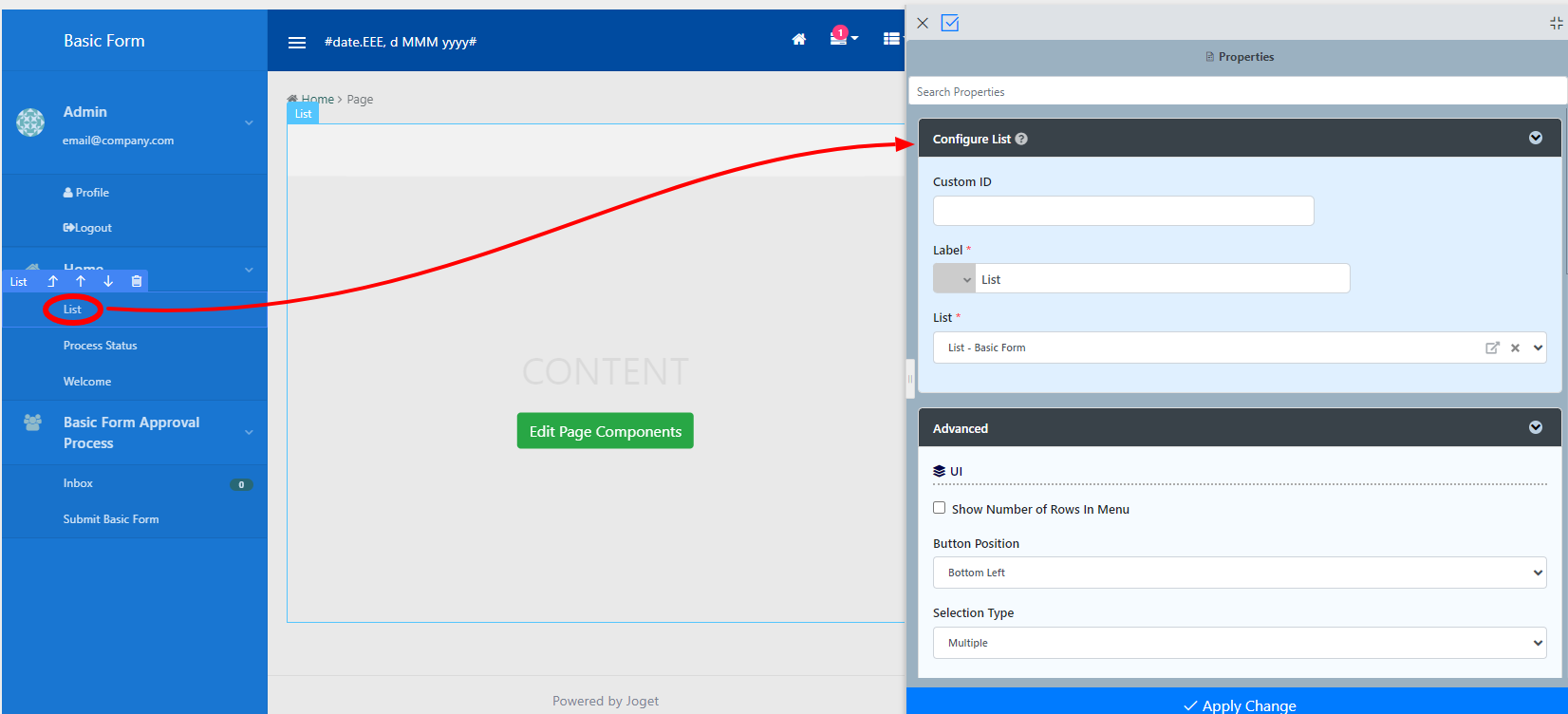
Task: Open the Welcome menu item
Action: [x=87, y=382]
